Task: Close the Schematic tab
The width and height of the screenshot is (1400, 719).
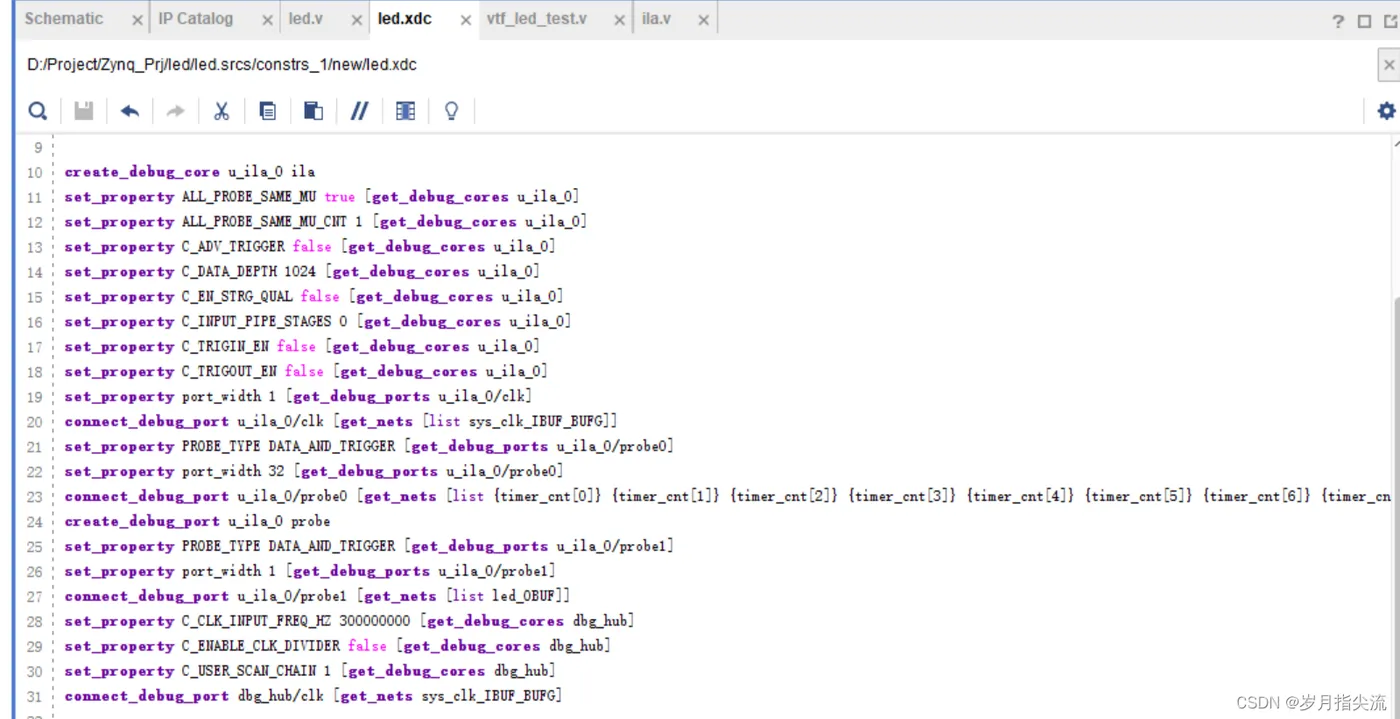Action: (x=137, y=21)
